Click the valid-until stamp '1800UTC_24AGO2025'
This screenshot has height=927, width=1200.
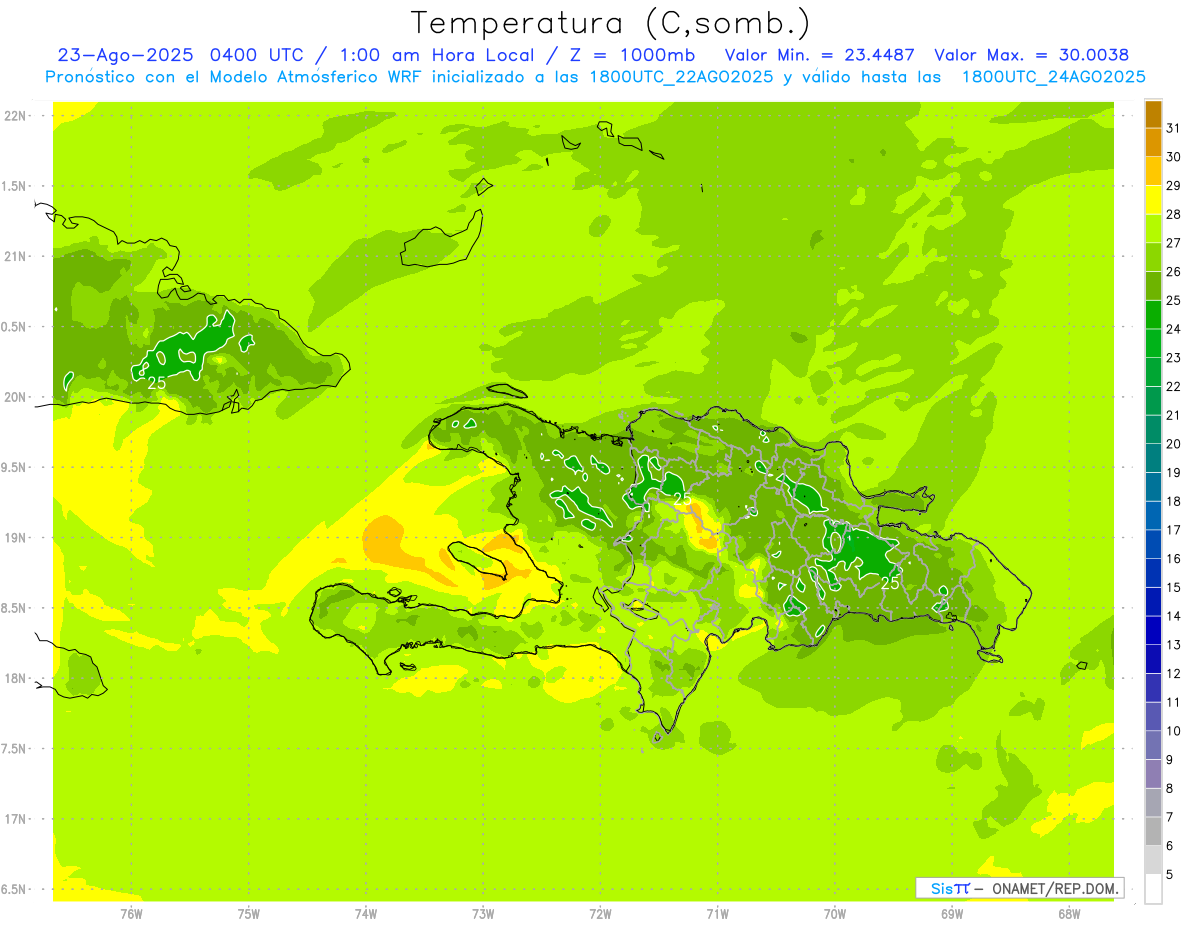1053,77
